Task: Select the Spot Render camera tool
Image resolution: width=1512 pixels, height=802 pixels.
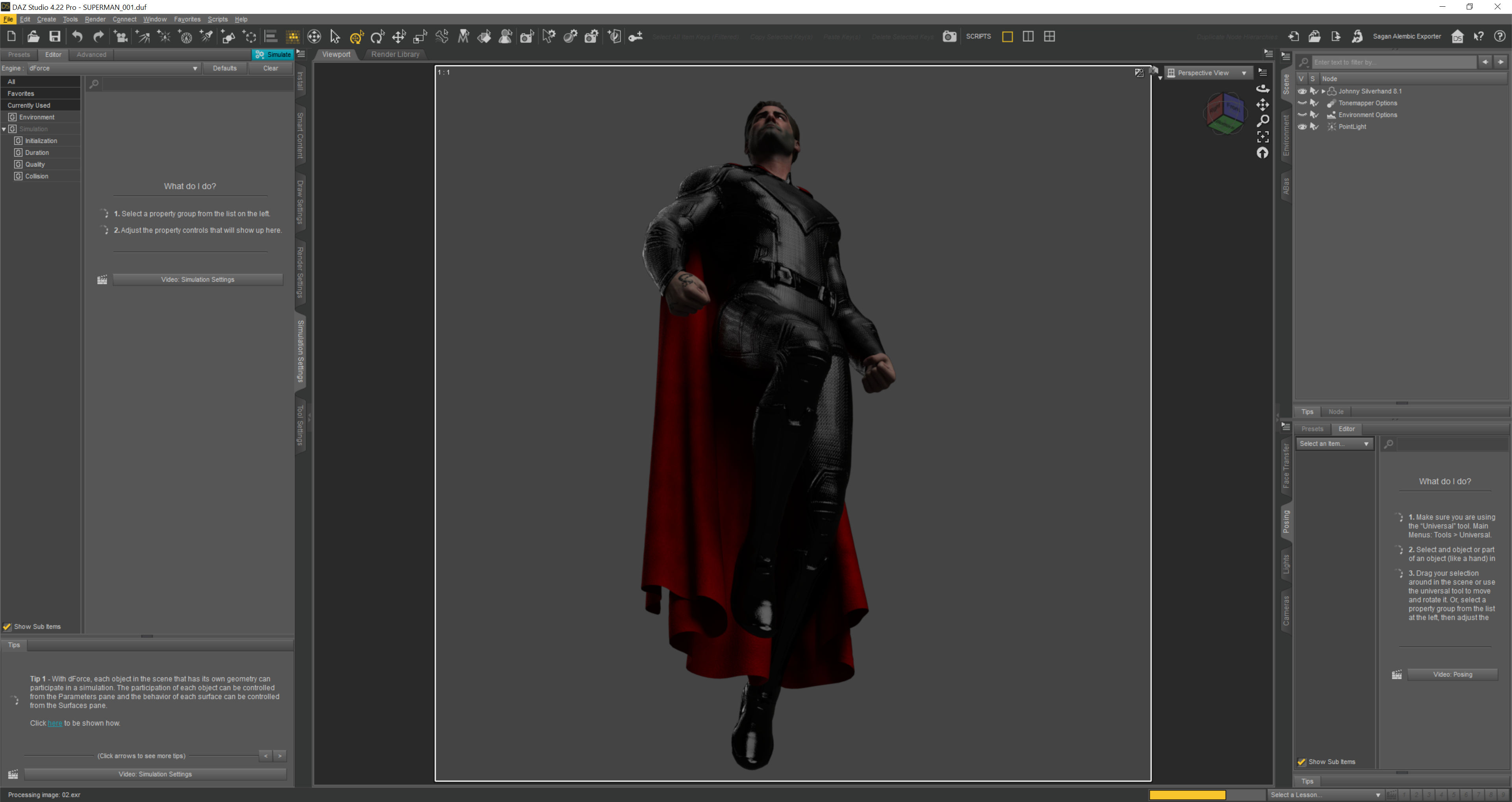Action: click(527, 36)
